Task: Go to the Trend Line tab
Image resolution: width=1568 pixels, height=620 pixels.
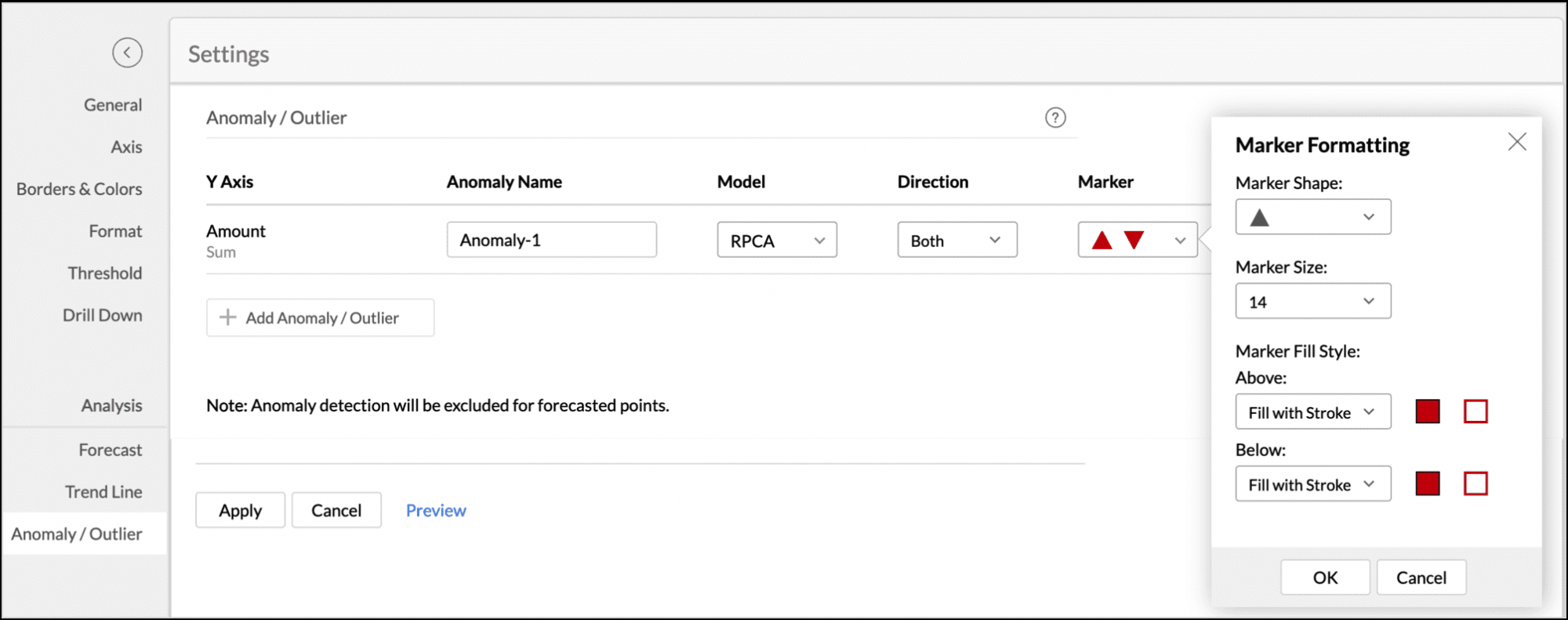Action: [x=103, y=492]
